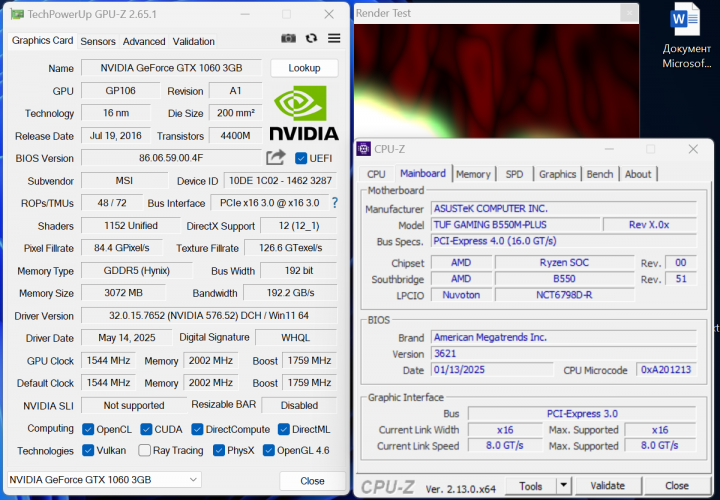Switch to the Validation tab

(193, 41)
